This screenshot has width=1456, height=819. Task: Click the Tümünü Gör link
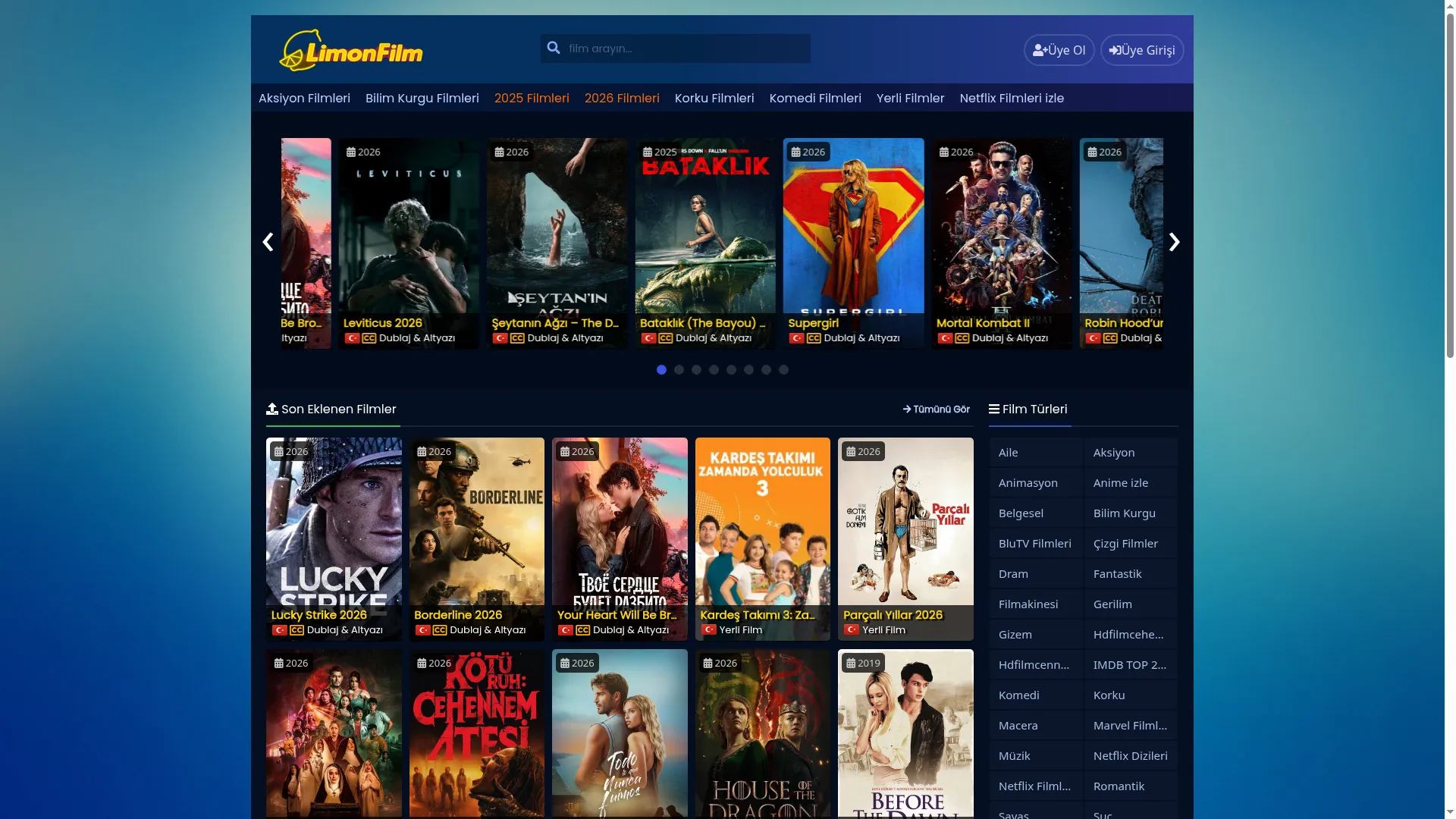click(x=937, y=409)
